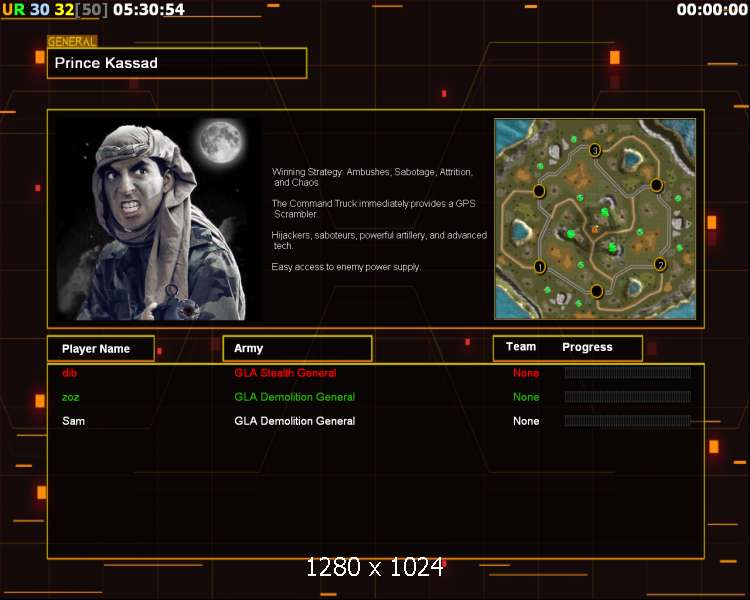
Task: Click dib's GLA Stealth General army
Action: click(x=286, y=373)
